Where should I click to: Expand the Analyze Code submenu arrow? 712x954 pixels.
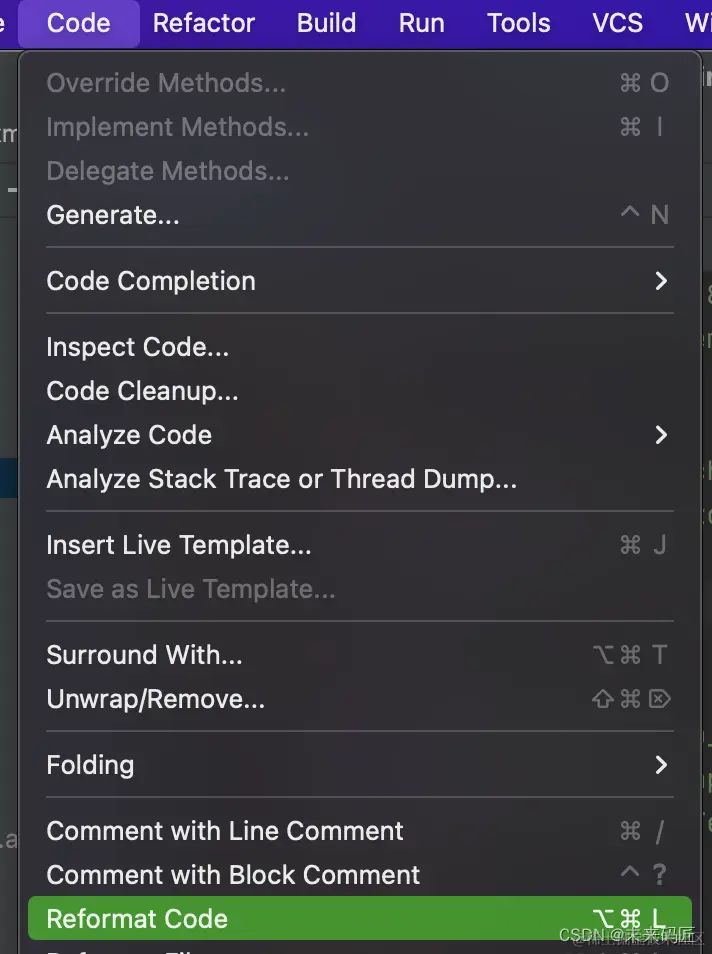[660, 435]
